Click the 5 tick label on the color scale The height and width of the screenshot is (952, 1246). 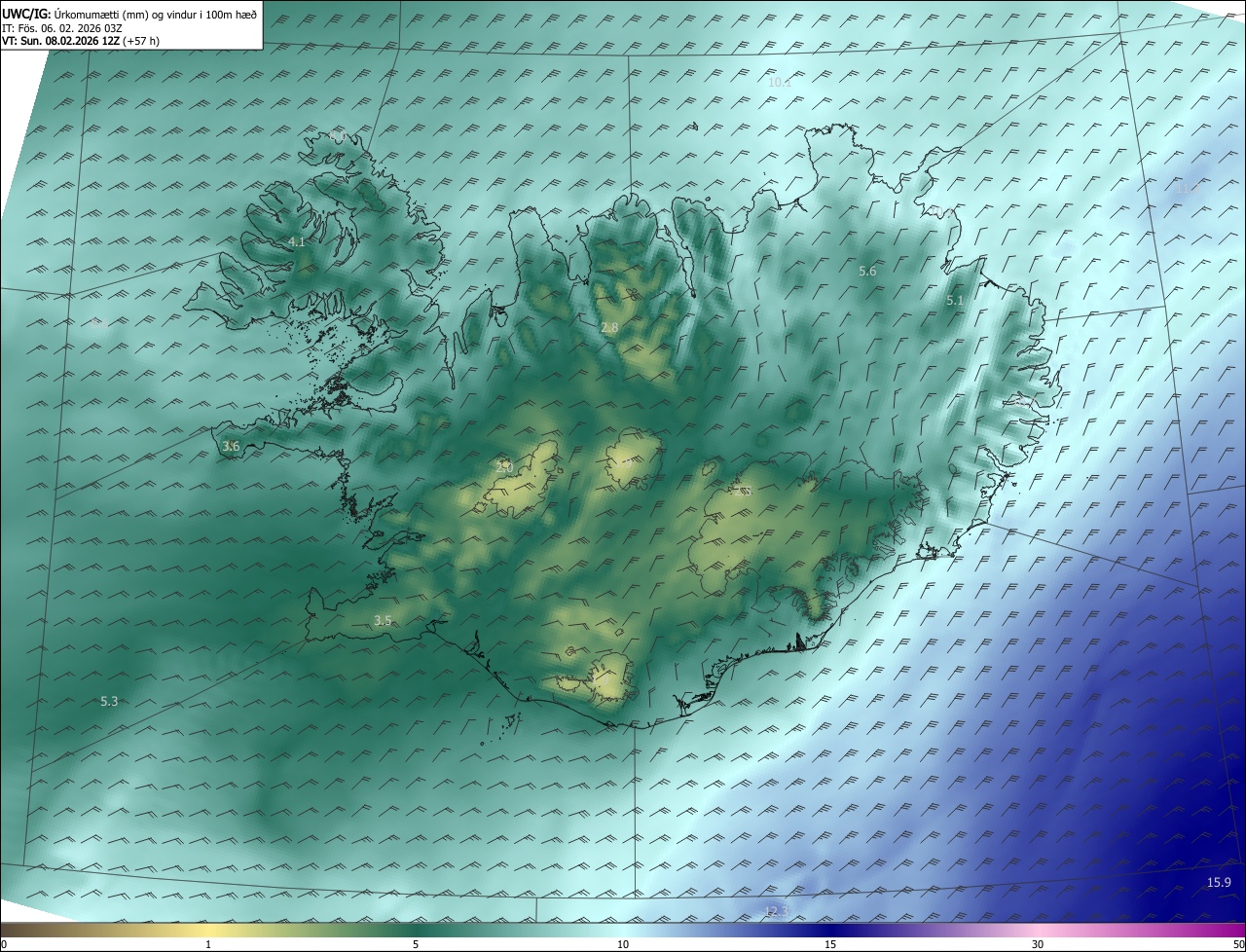(416, 944)
